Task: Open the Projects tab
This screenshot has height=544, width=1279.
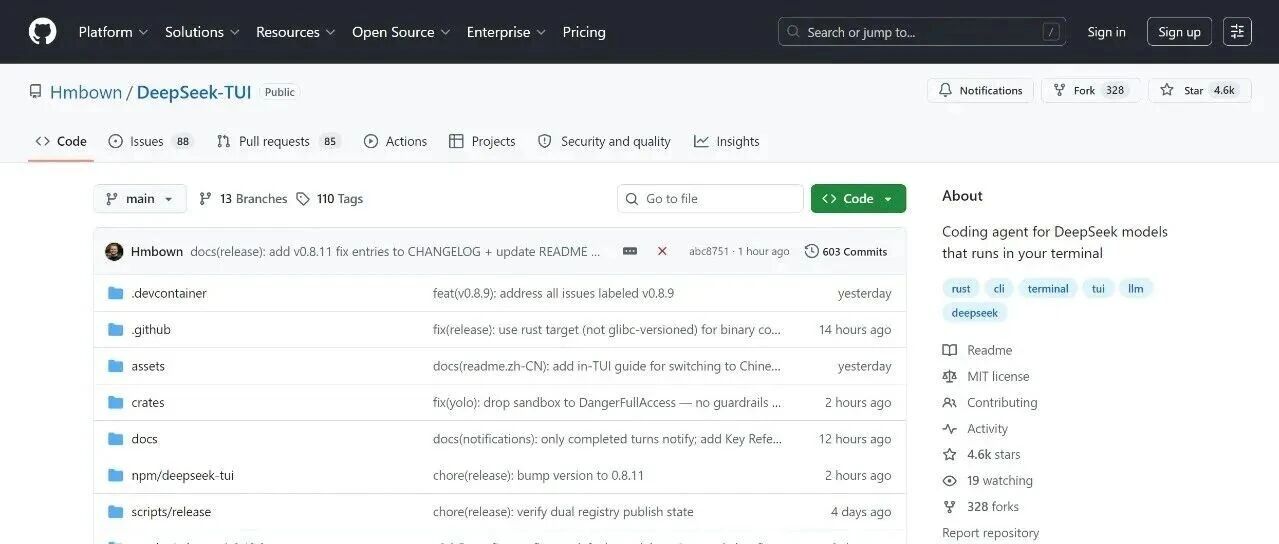Action: pyautogui.click(x=482, y=141)
